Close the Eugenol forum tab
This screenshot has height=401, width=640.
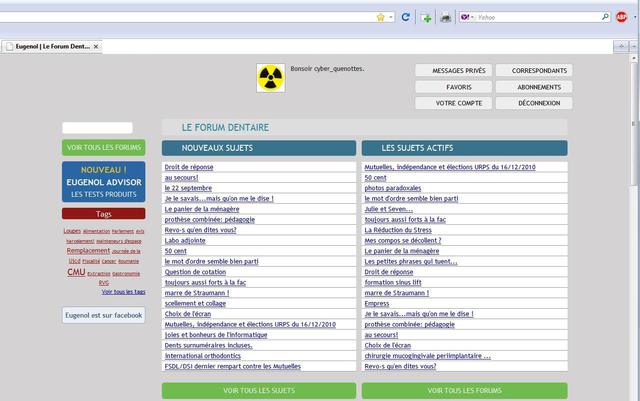tap(96, 46)
